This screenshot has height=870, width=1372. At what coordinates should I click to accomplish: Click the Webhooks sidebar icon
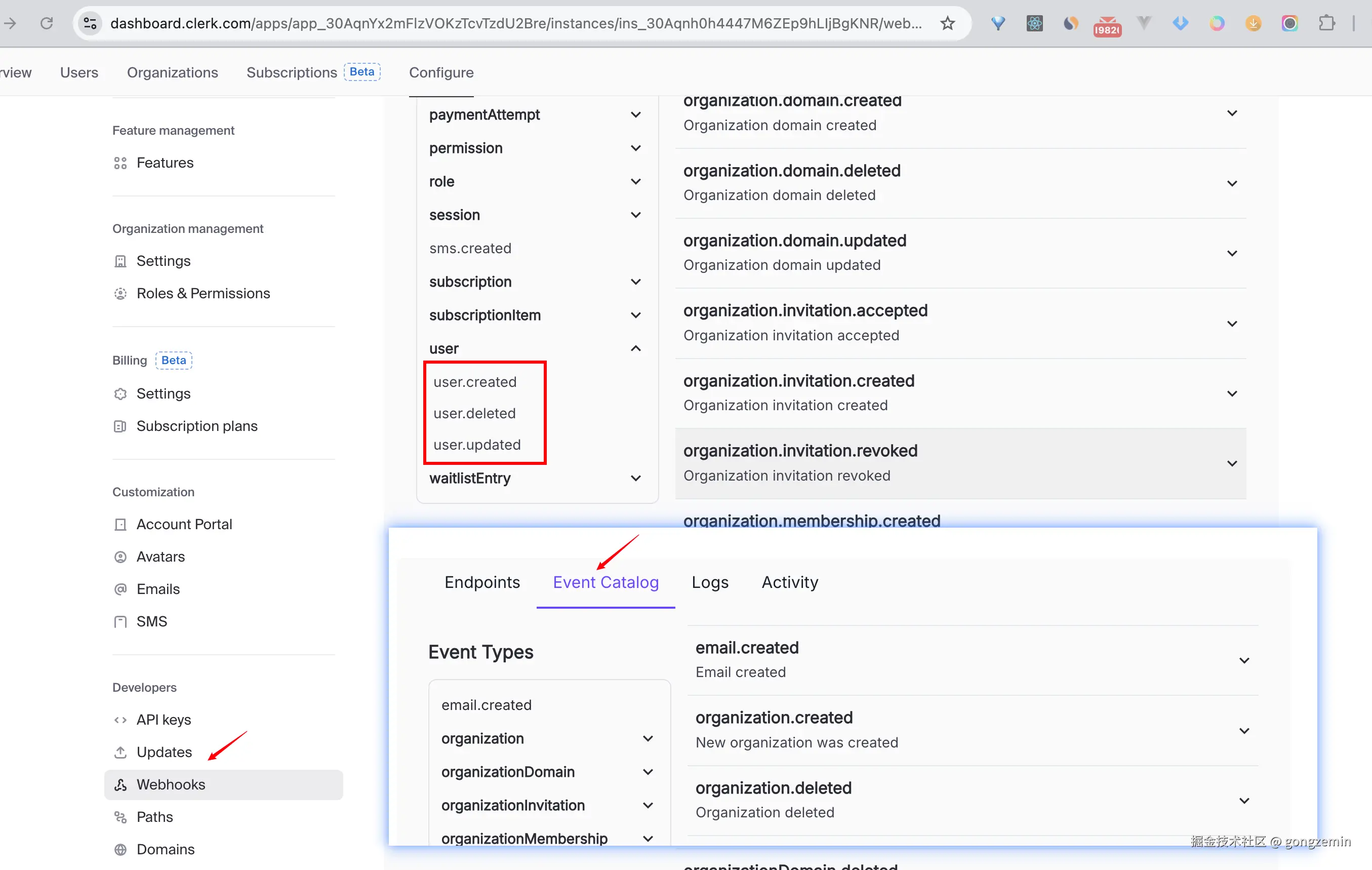(x=120, y=784)
